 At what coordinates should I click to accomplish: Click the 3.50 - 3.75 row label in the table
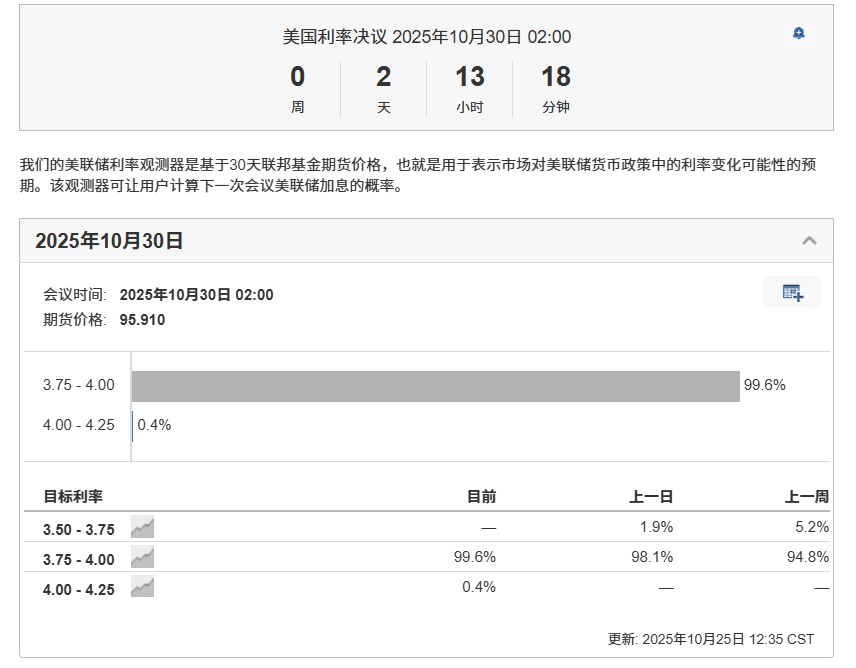79,529
